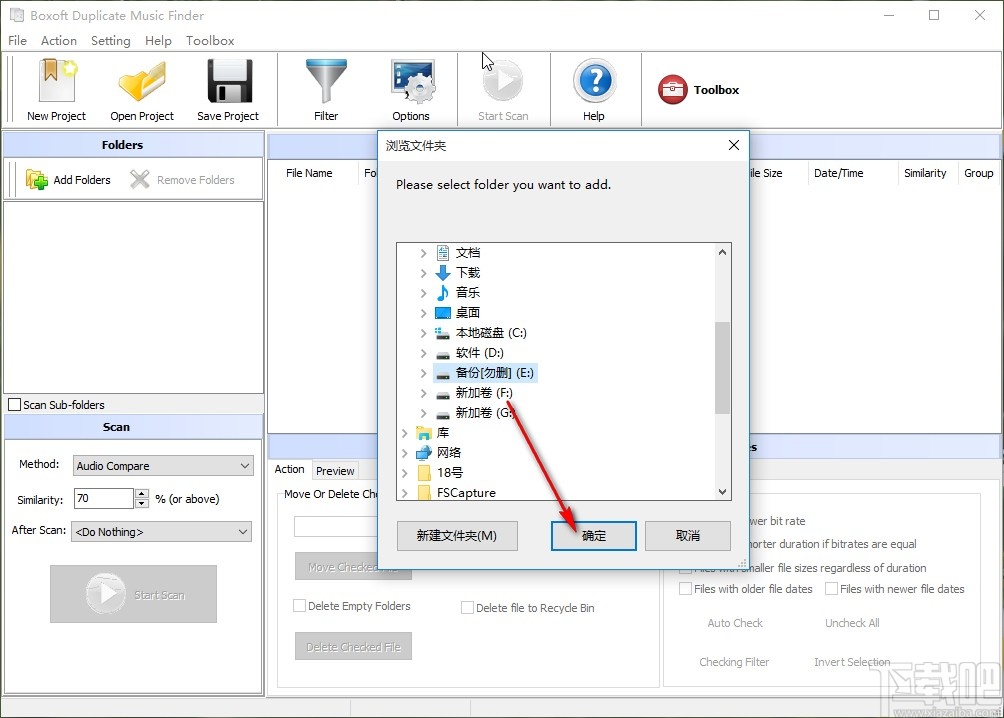Screen dimensions: 1004x718
Task: Click the app icon in title bar
Action: [x=17, y=15]
